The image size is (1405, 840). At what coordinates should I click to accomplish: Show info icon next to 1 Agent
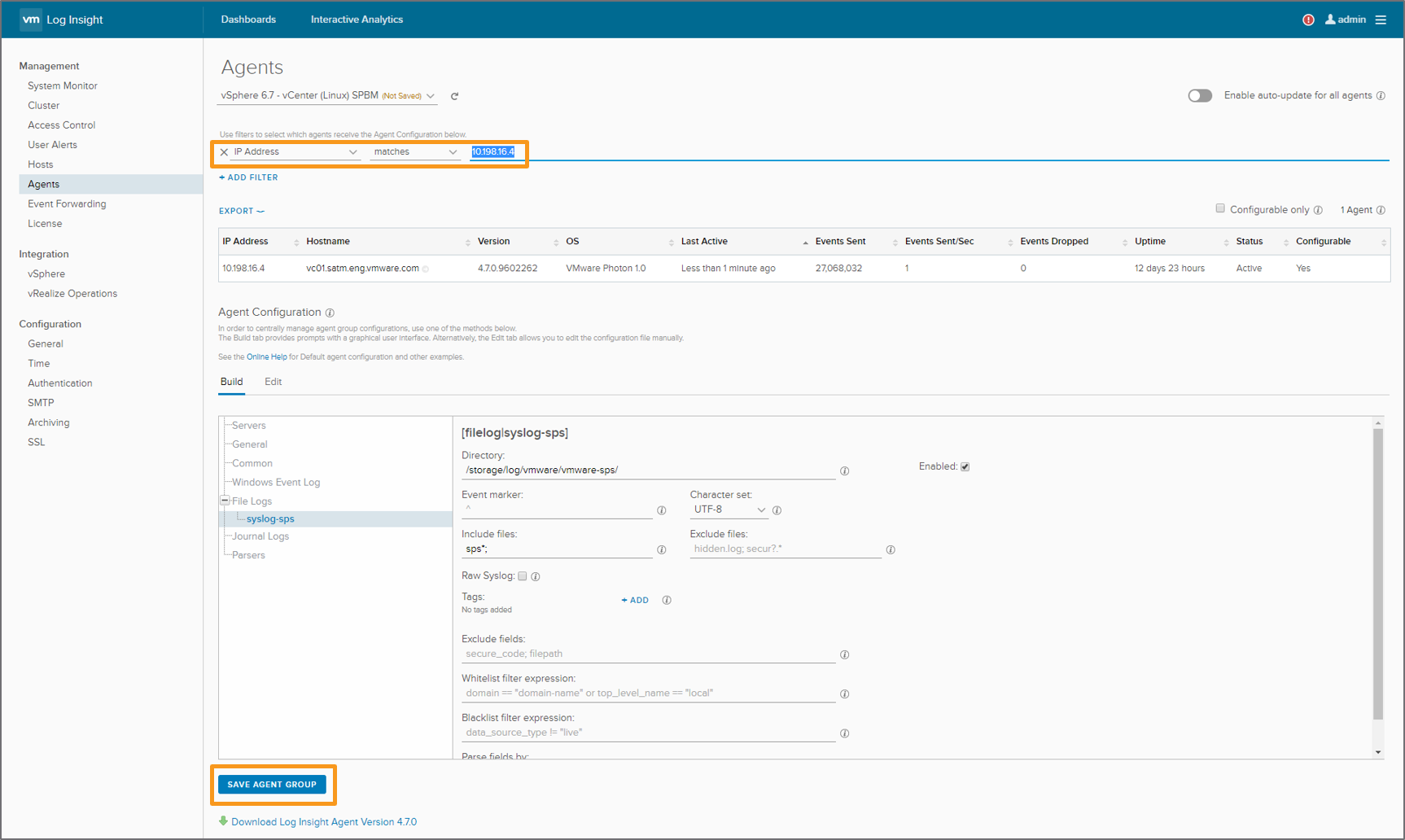pos(1381,210)
